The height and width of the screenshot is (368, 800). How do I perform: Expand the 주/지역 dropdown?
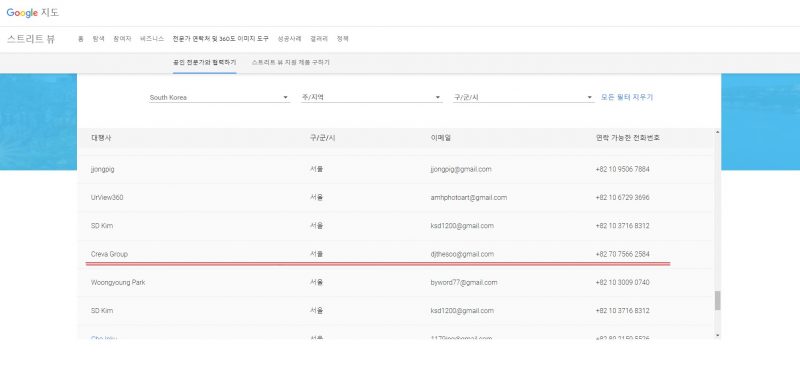pos(371,97)
